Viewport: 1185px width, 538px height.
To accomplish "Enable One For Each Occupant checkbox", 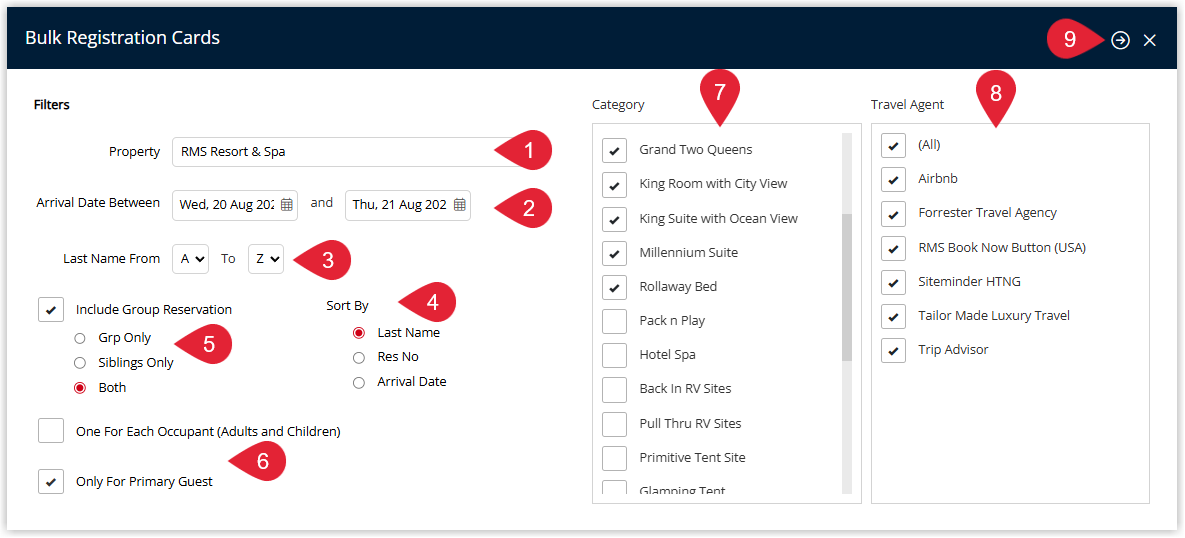I will [51, 431].
